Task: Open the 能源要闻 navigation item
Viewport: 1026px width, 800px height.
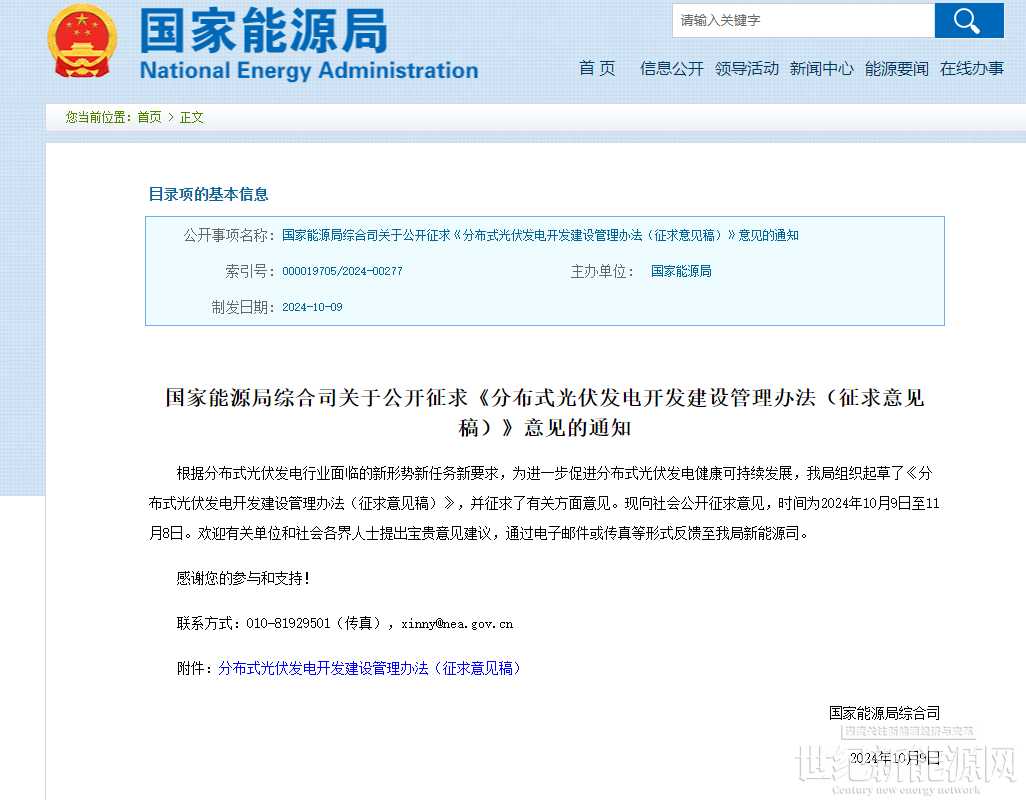Action: point(896,68)
